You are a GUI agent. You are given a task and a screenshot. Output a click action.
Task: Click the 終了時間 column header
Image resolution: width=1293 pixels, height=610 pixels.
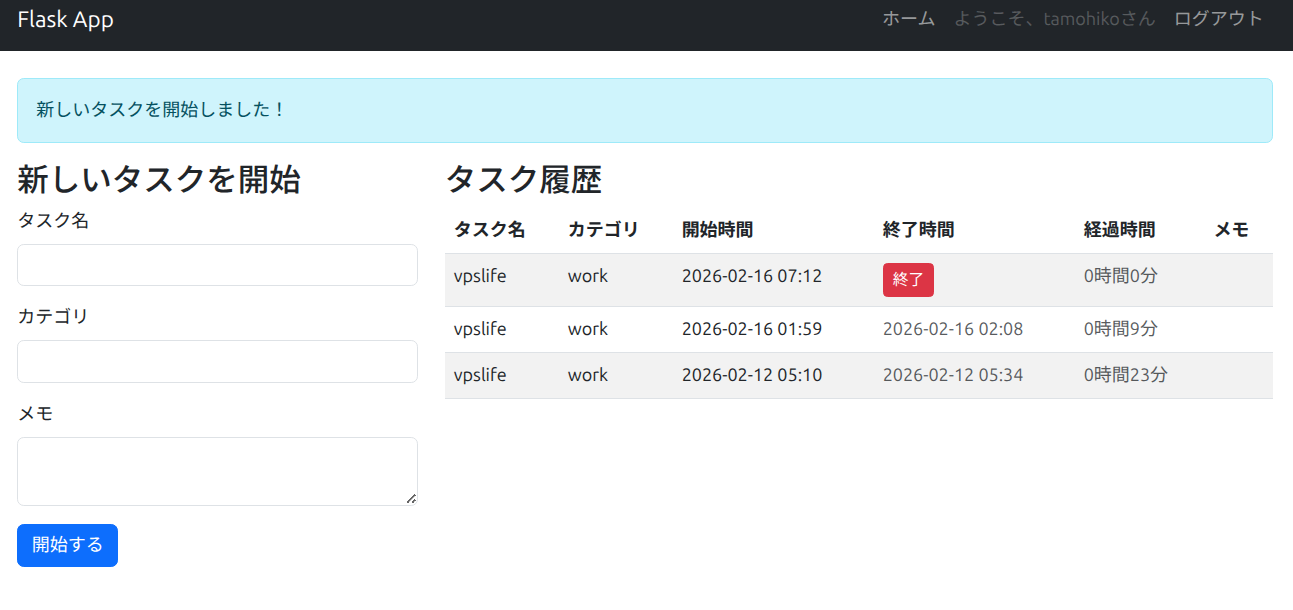click(x=918, y=230)
